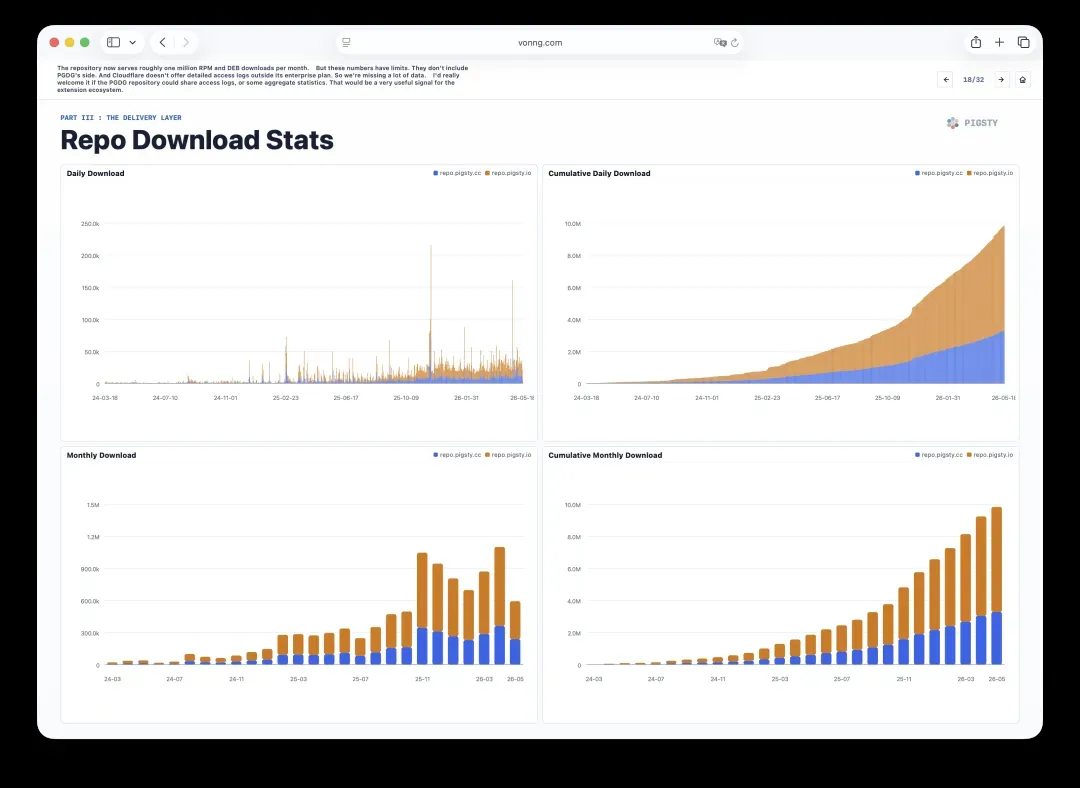Click the 'Cumulative Monthly Download' chart title

coord(605,455)
